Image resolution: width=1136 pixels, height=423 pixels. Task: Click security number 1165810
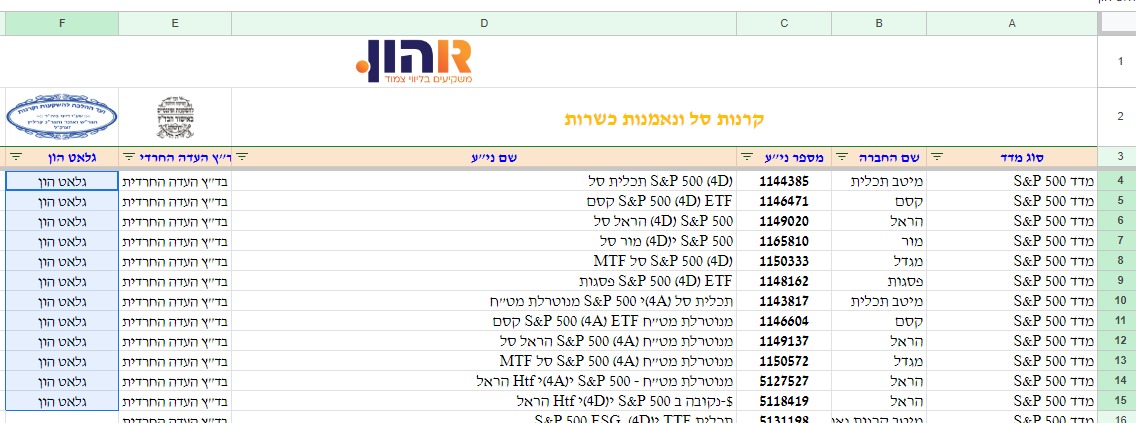[784, 241]
